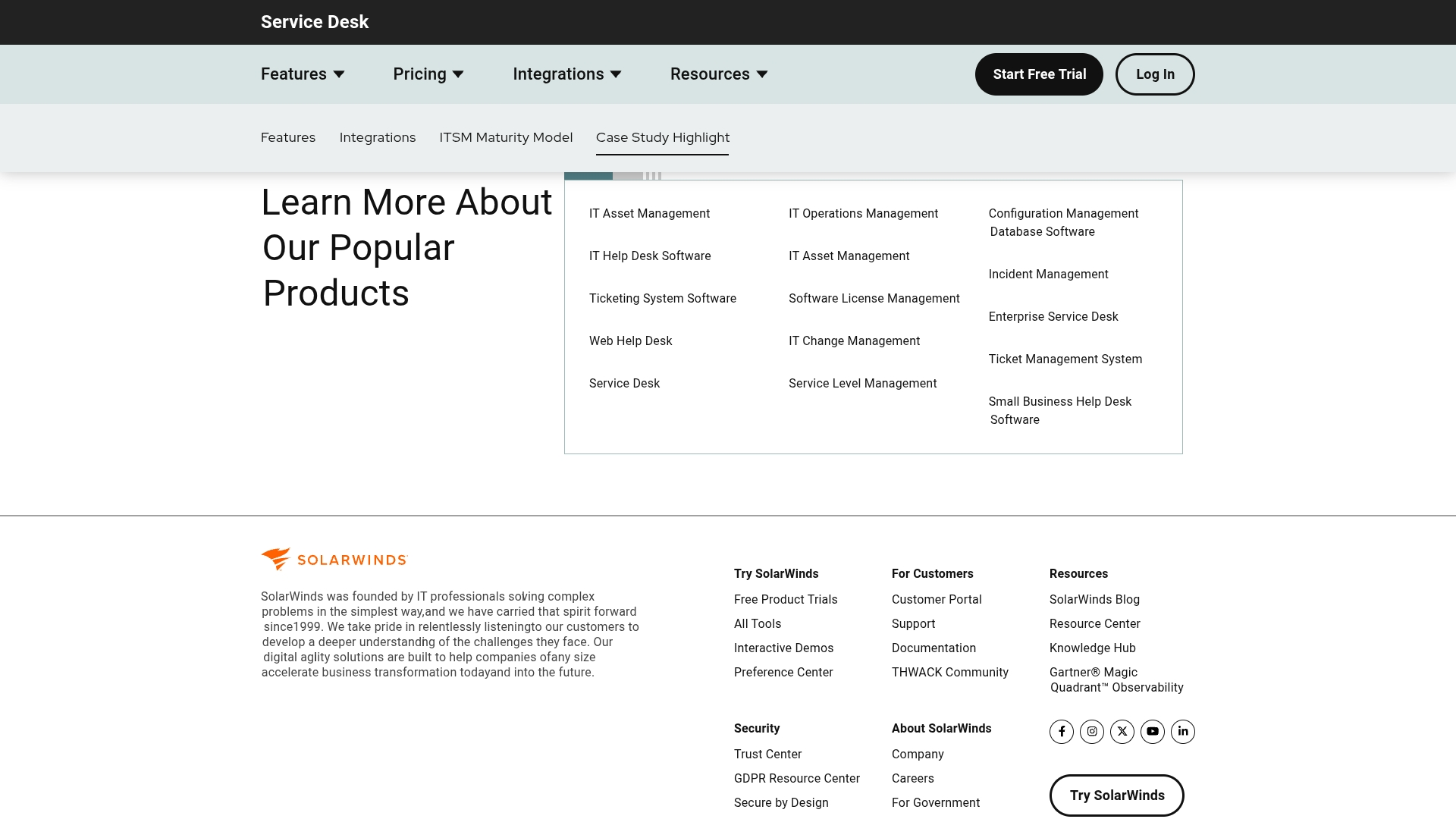The image size is (1456, 819).
Task: Open the LinkedIn social icon
Action: pyautogui.click(x=1183, y=732)
